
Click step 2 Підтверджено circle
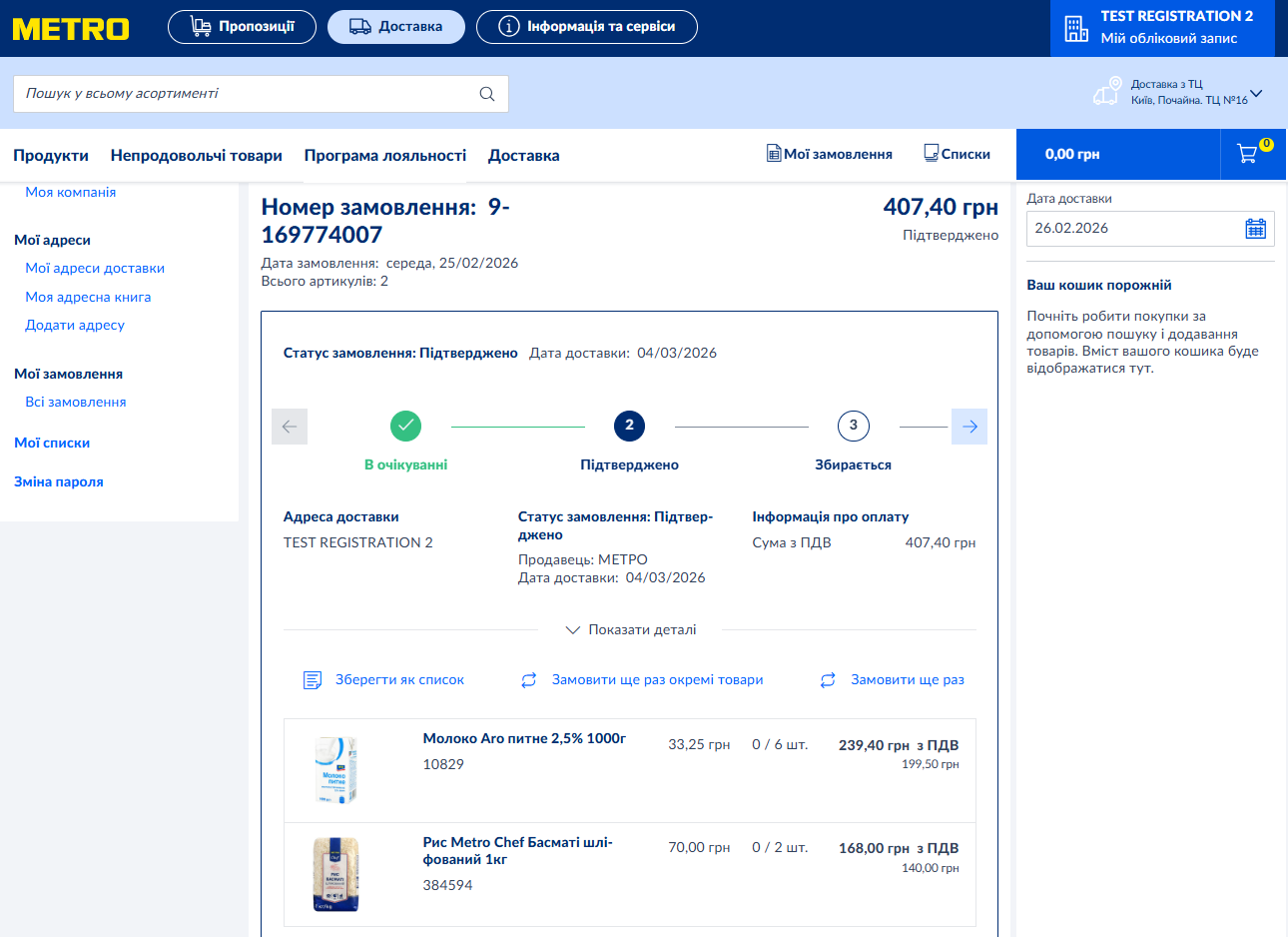629,426
